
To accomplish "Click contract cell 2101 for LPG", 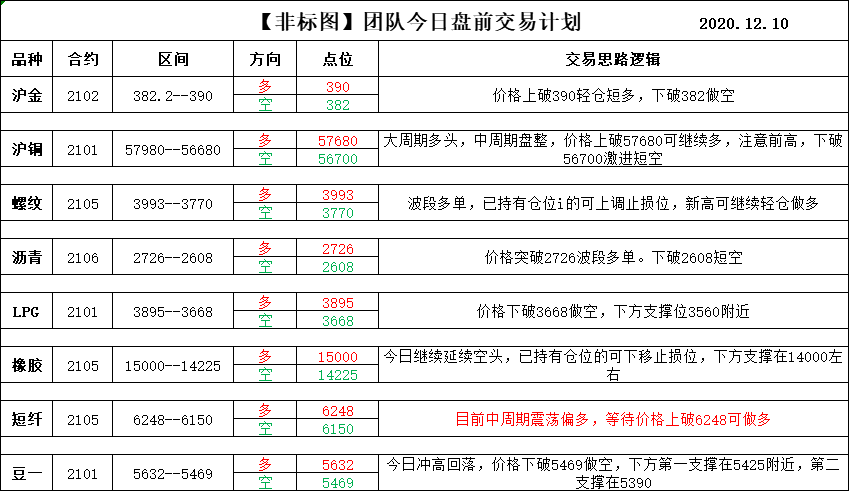I will click(x=83, y=311).
